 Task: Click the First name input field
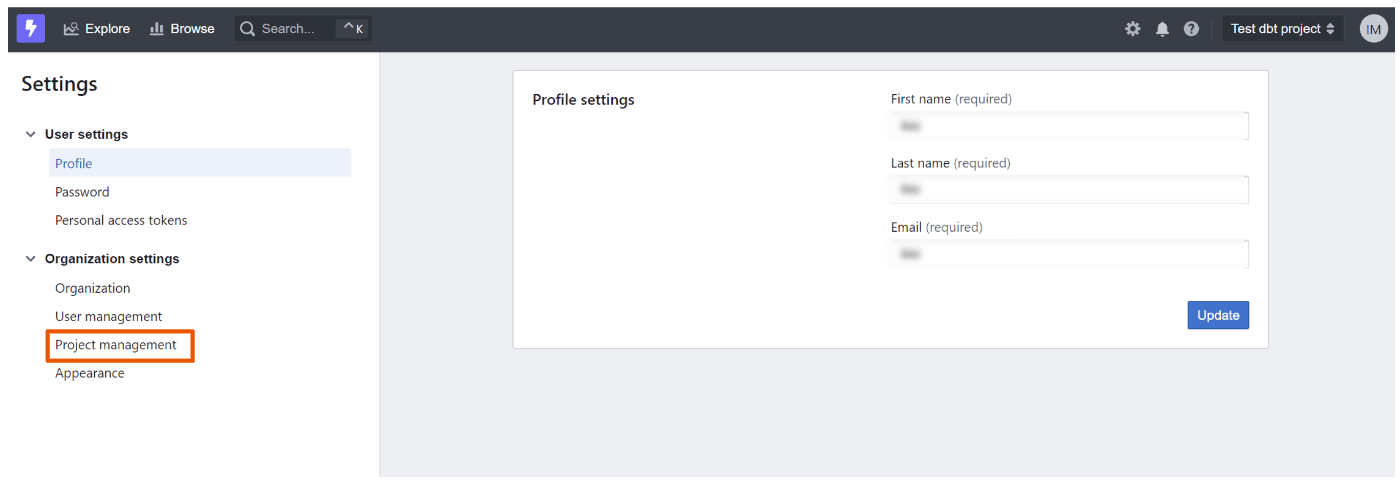click(x=1069, y=126)
